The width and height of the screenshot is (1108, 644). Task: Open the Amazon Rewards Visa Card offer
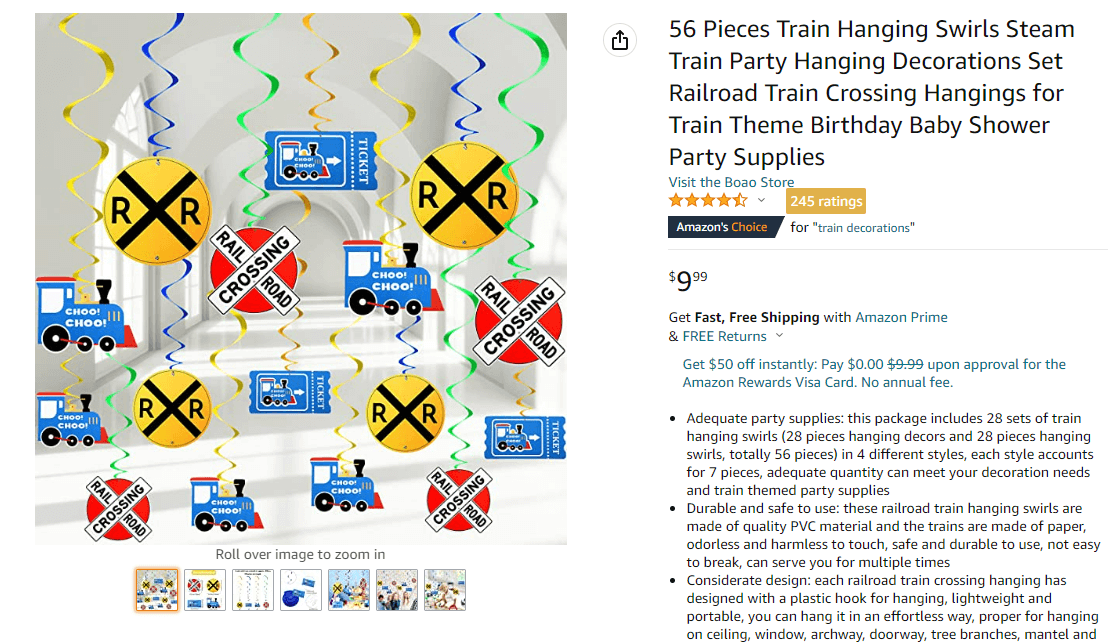coord(874,373)
